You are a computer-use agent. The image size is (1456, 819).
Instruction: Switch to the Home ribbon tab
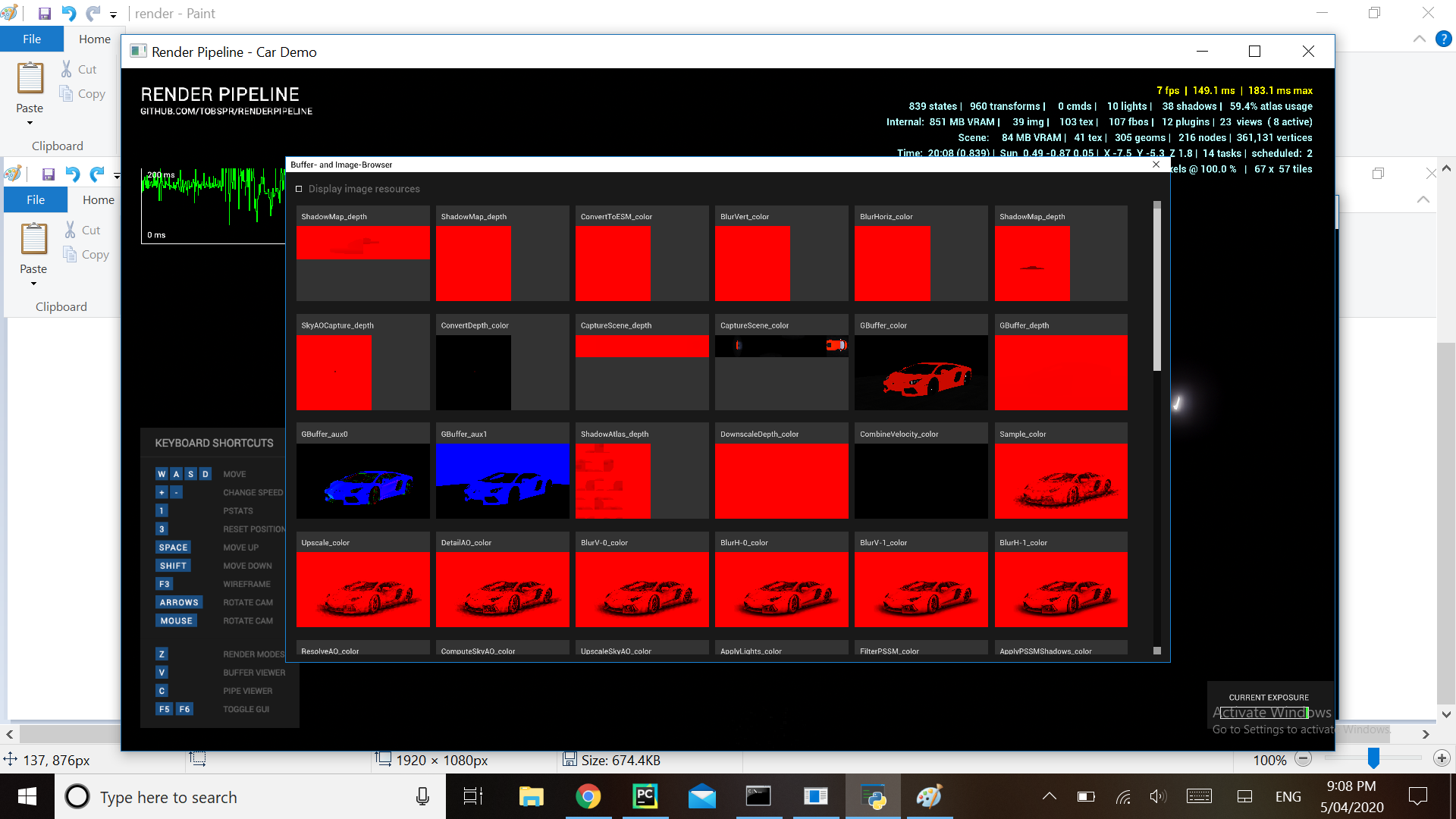[x=95, y=39]
